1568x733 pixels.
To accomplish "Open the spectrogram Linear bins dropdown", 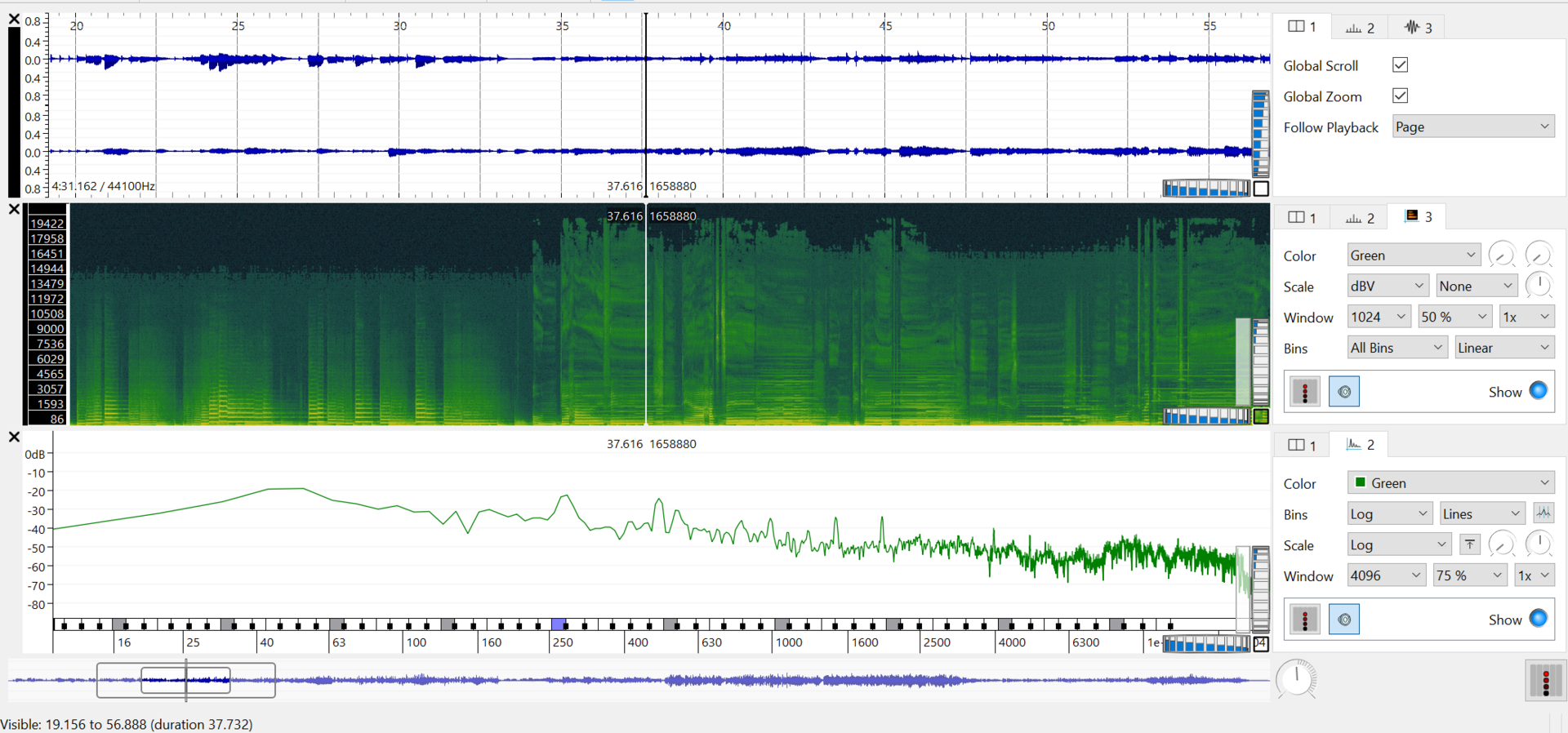I will (x=1505, y=348).
